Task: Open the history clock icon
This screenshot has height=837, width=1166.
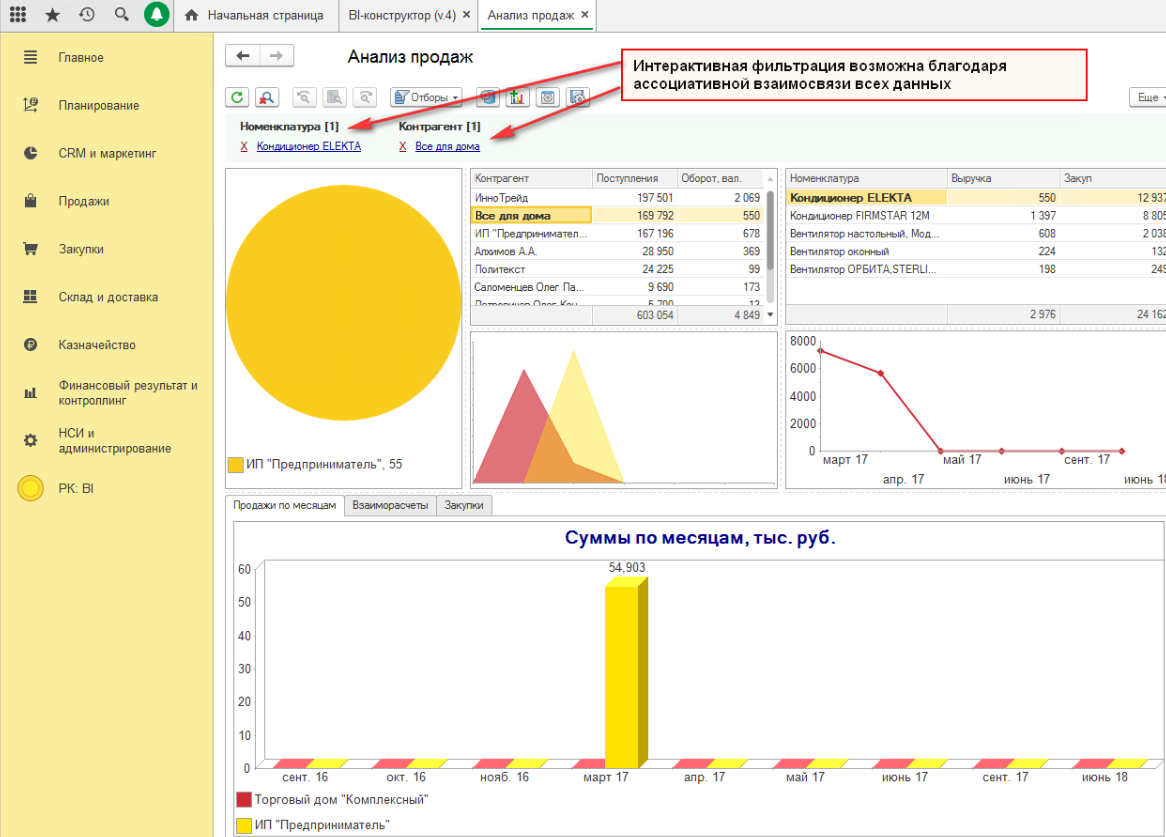Action: 87,15
